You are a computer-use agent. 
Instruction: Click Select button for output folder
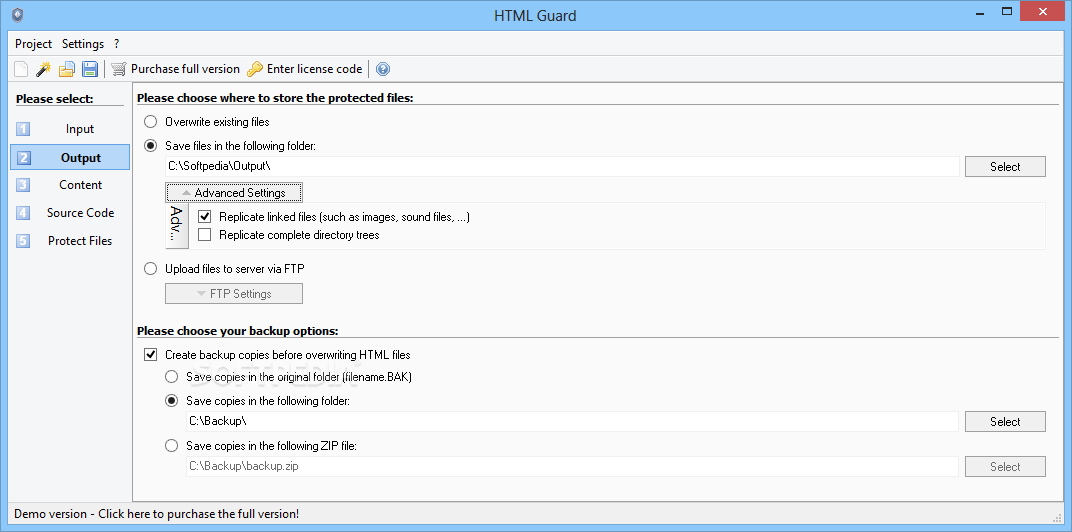(1005, 167)
